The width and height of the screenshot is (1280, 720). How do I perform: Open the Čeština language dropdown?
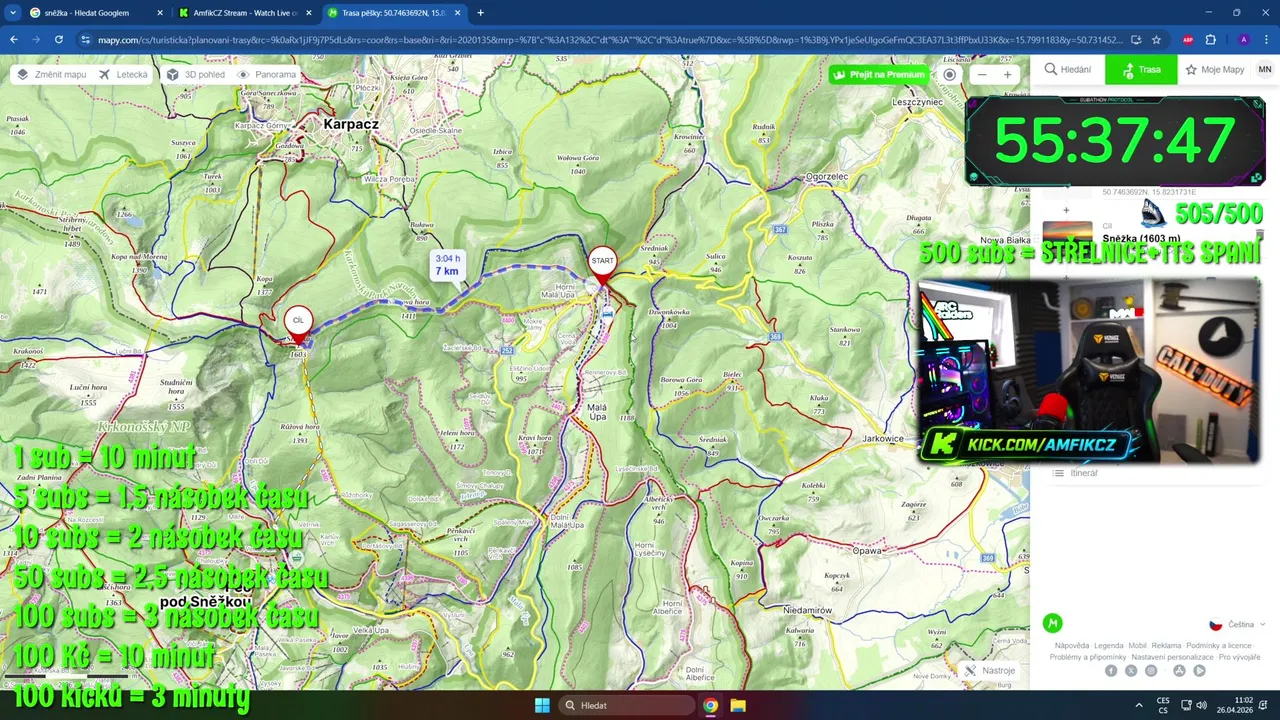pos(1237,624)
